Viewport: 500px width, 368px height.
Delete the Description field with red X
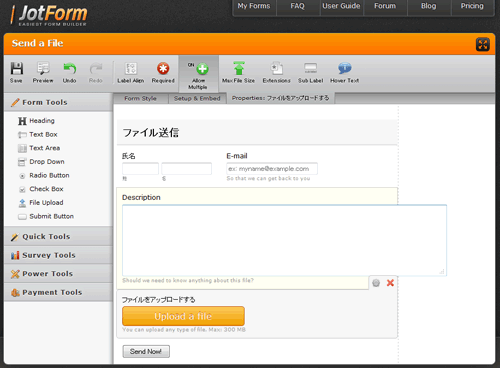(x=390, y=283)
